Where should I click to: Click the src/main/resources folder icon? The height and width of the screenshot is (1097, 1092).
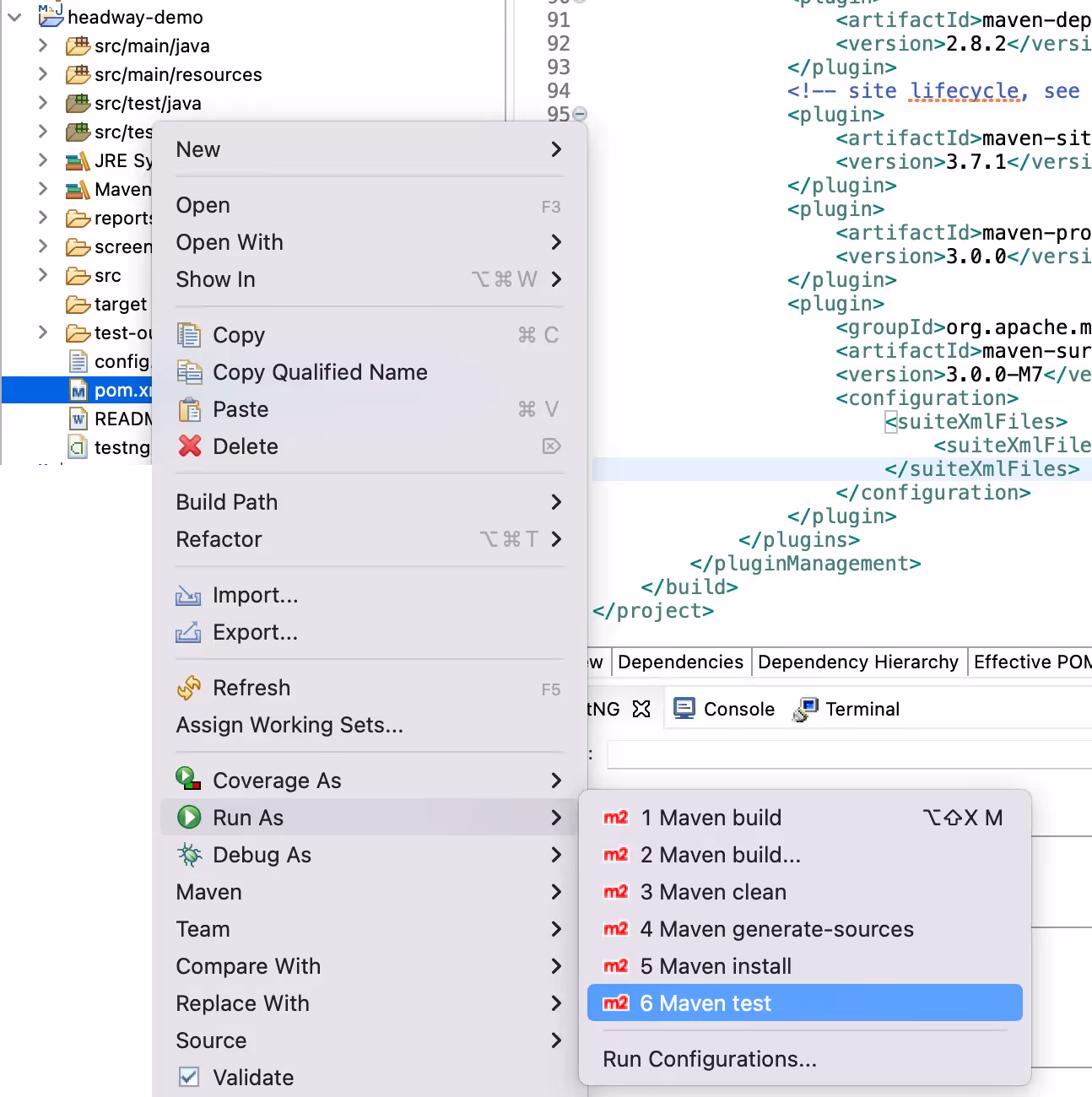pos(78,74)
